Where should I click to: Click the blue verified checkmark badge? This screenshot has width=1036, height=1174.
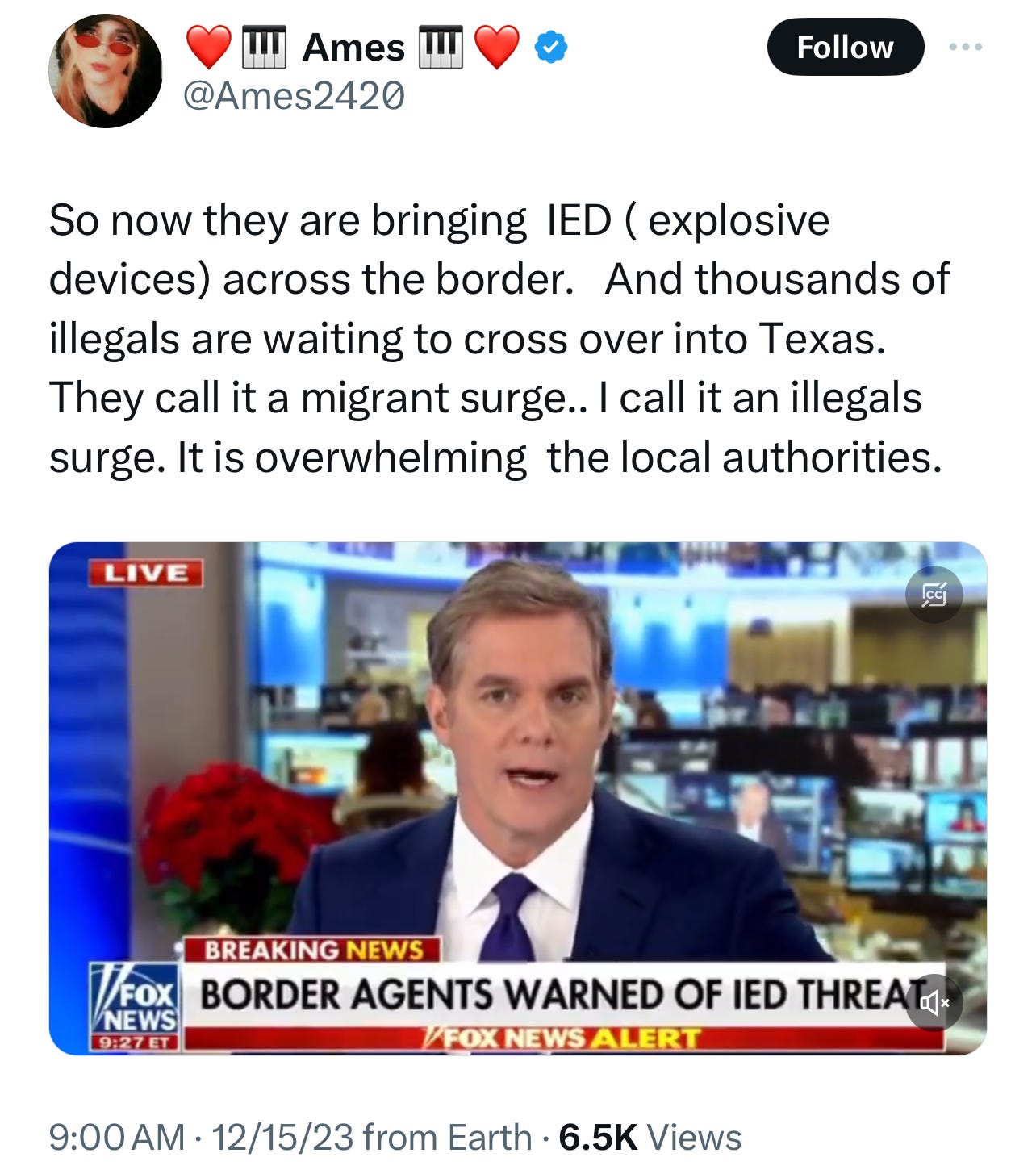click(x=551, y=48)
